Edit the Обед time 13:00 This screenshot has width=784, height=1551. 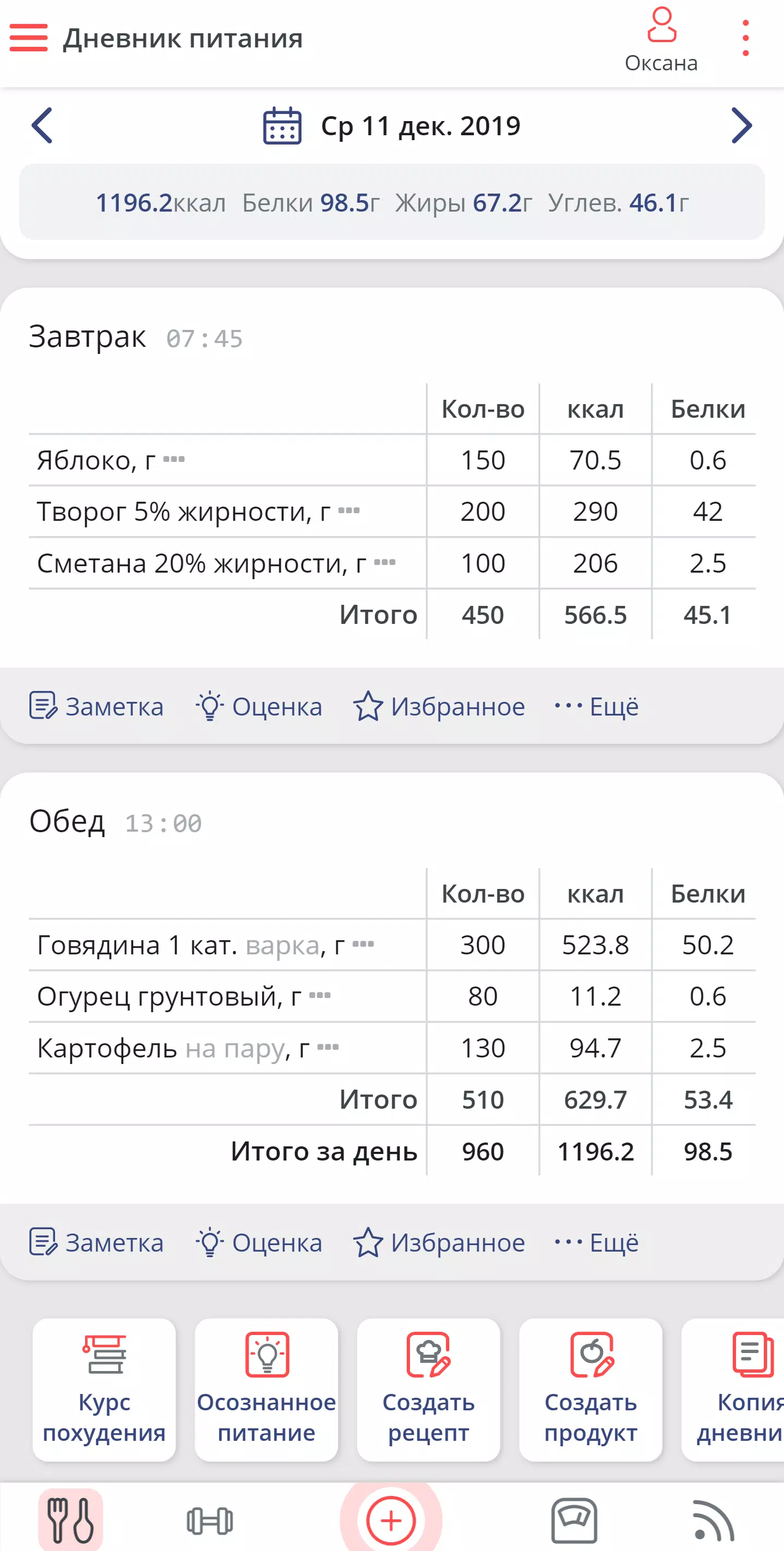click(x=163, y=823)
